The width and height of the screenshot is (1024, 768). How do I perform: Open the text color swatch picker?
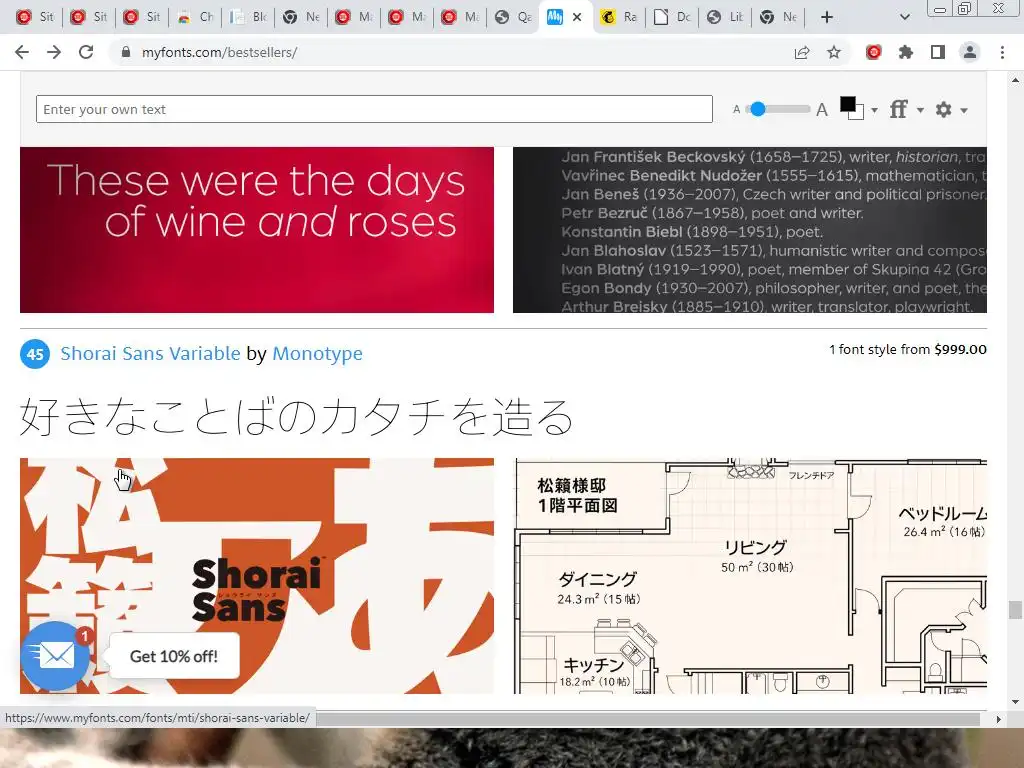[x=852, y=108]
